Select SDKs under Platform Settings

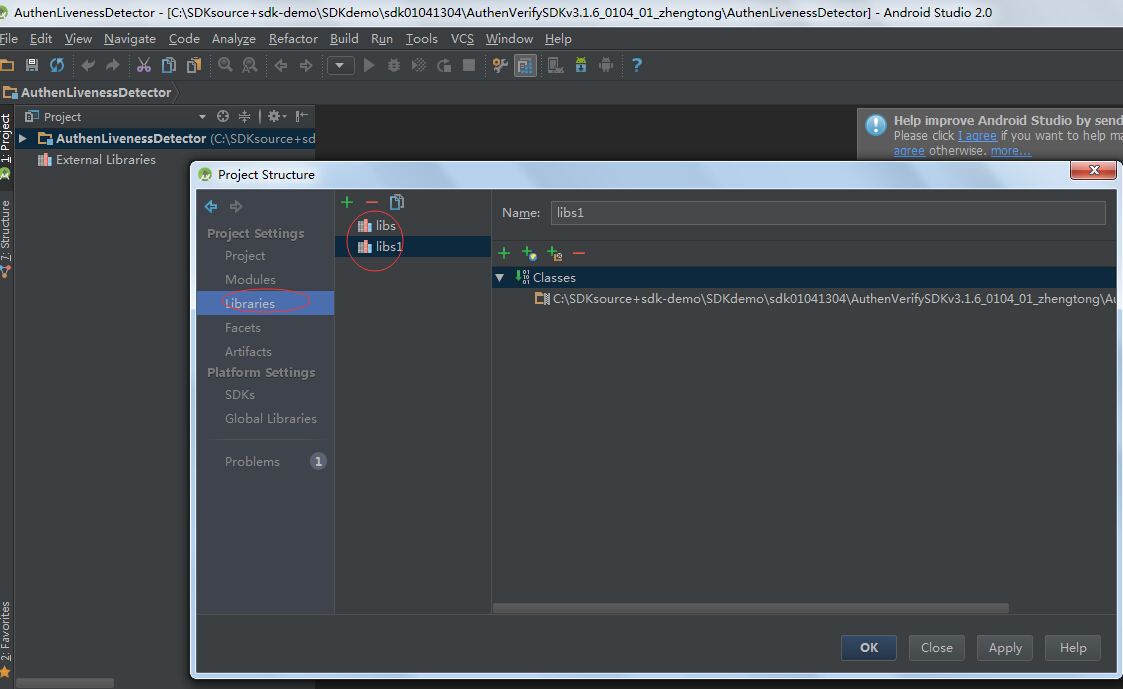pyautogui.click(x=240, y=395)
